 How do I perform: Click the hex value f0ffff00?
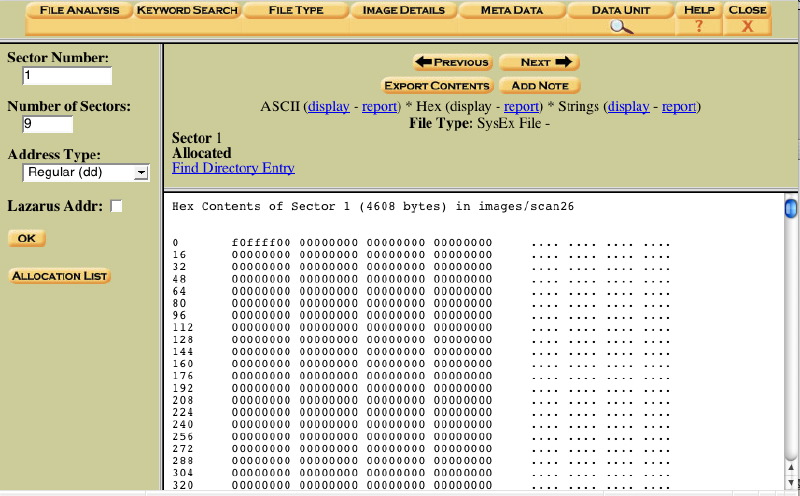261,243
